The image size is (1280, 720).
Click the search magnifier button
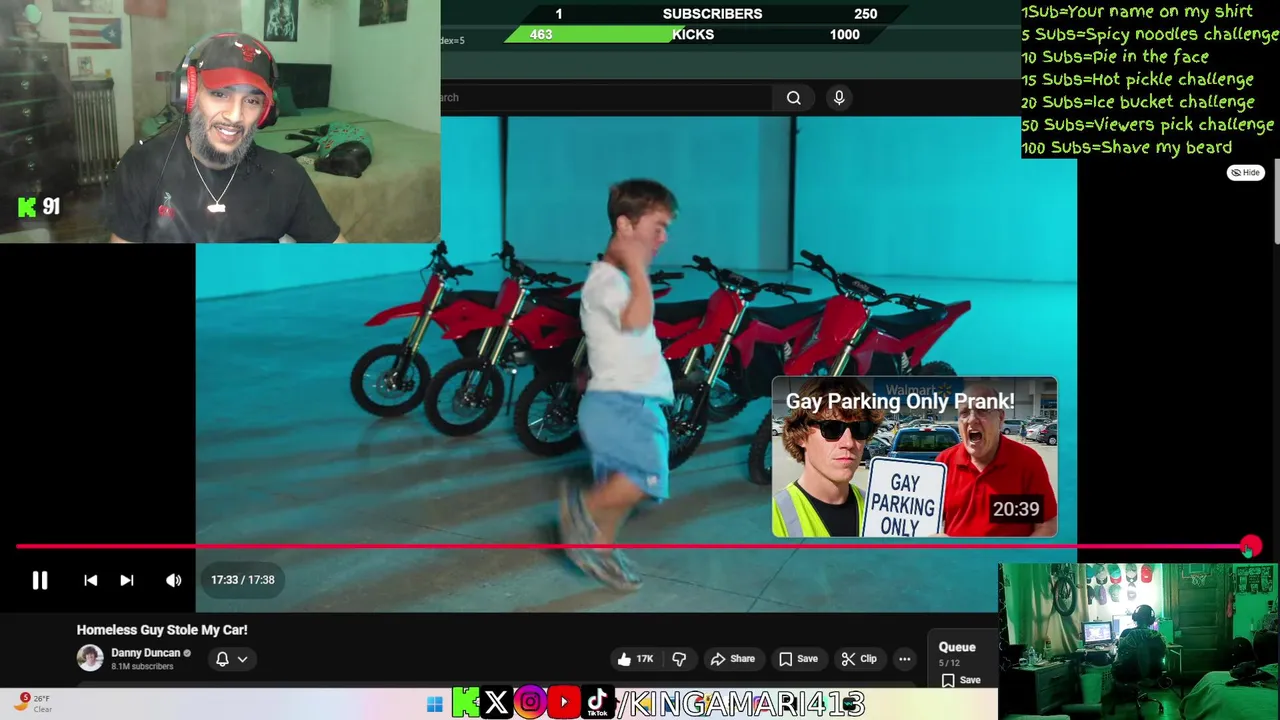pos(794,97)
